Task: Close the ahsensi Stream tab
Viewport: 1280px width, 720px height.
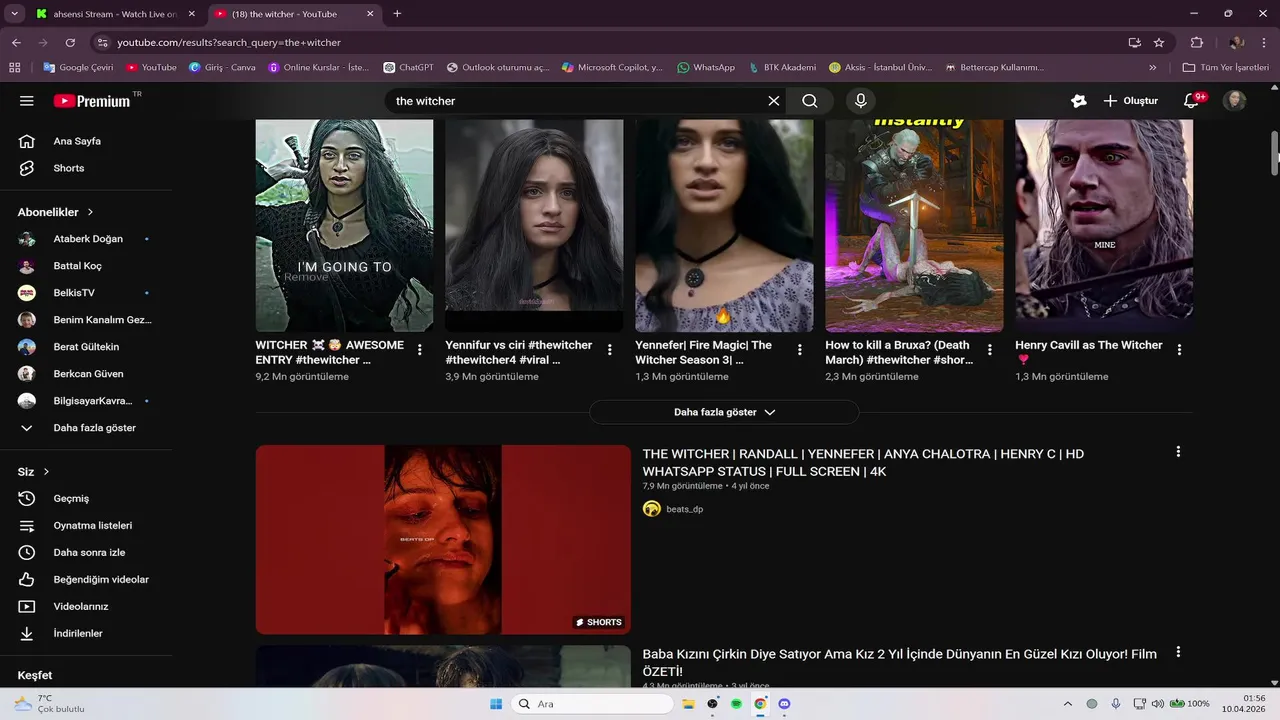Action: click(x=191, y=14)
